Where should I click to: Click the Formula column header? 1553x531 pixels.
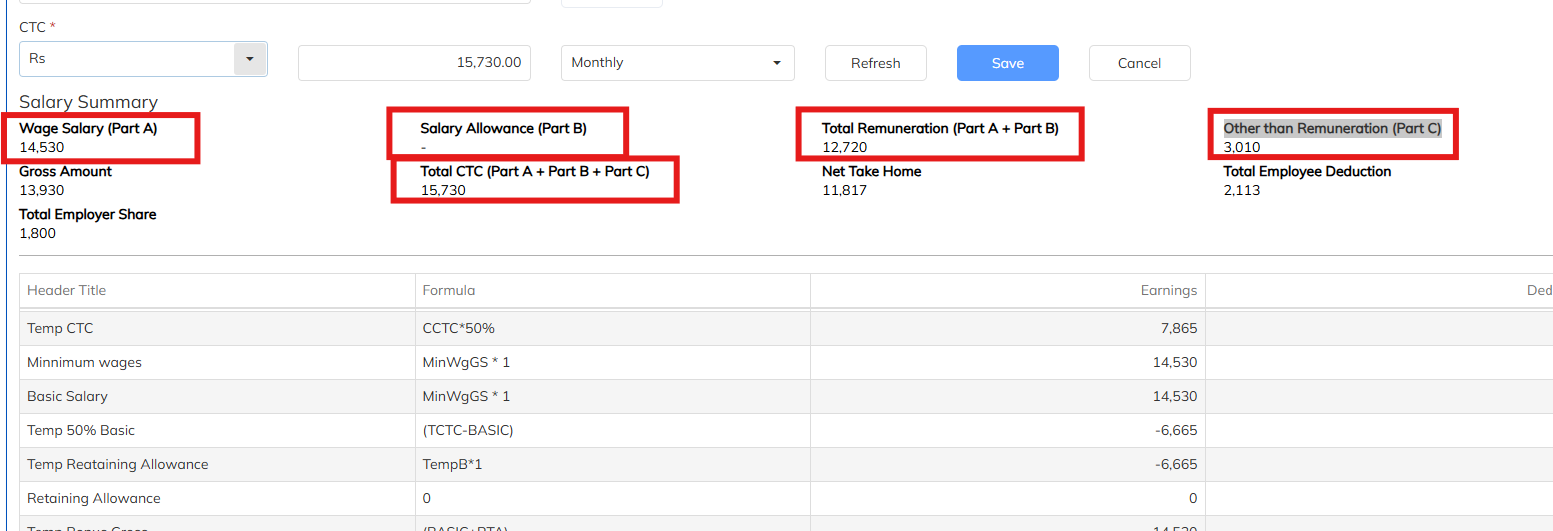click(449, 291)
